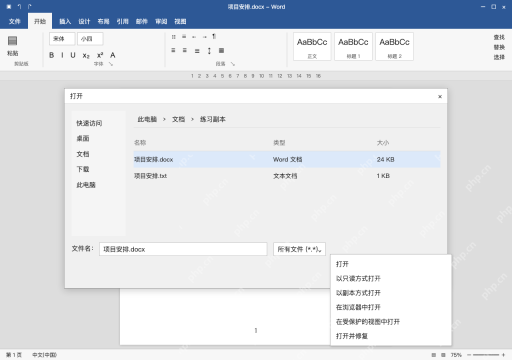Click the Save icon in title bar

coord(9,6)
